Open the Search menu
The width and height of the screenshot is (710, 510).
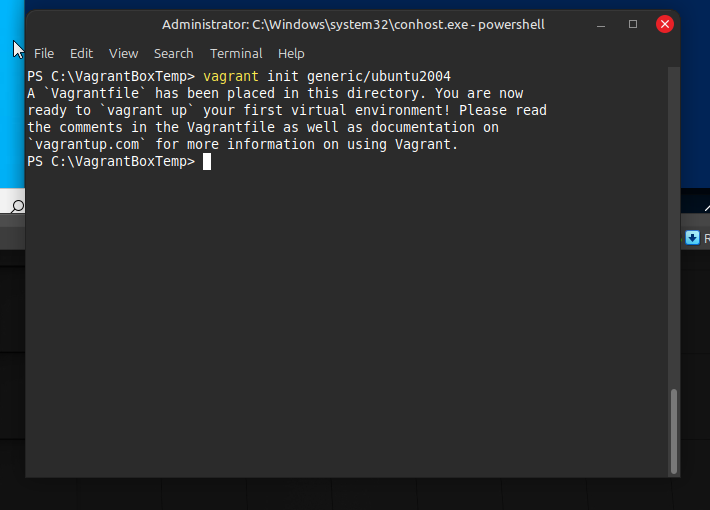click(173, 53)
